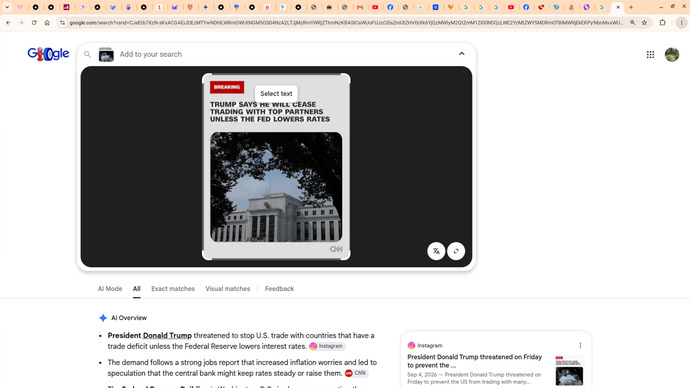Open more options on Instagram card

tap(580, 345)
